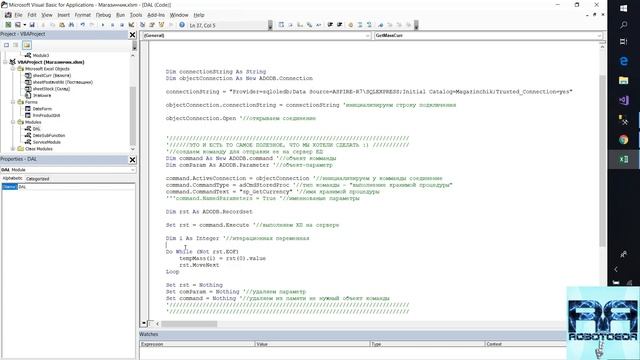Click the Toggle Bookmark flag icon

pyautogui.click(x=380, y=25)
